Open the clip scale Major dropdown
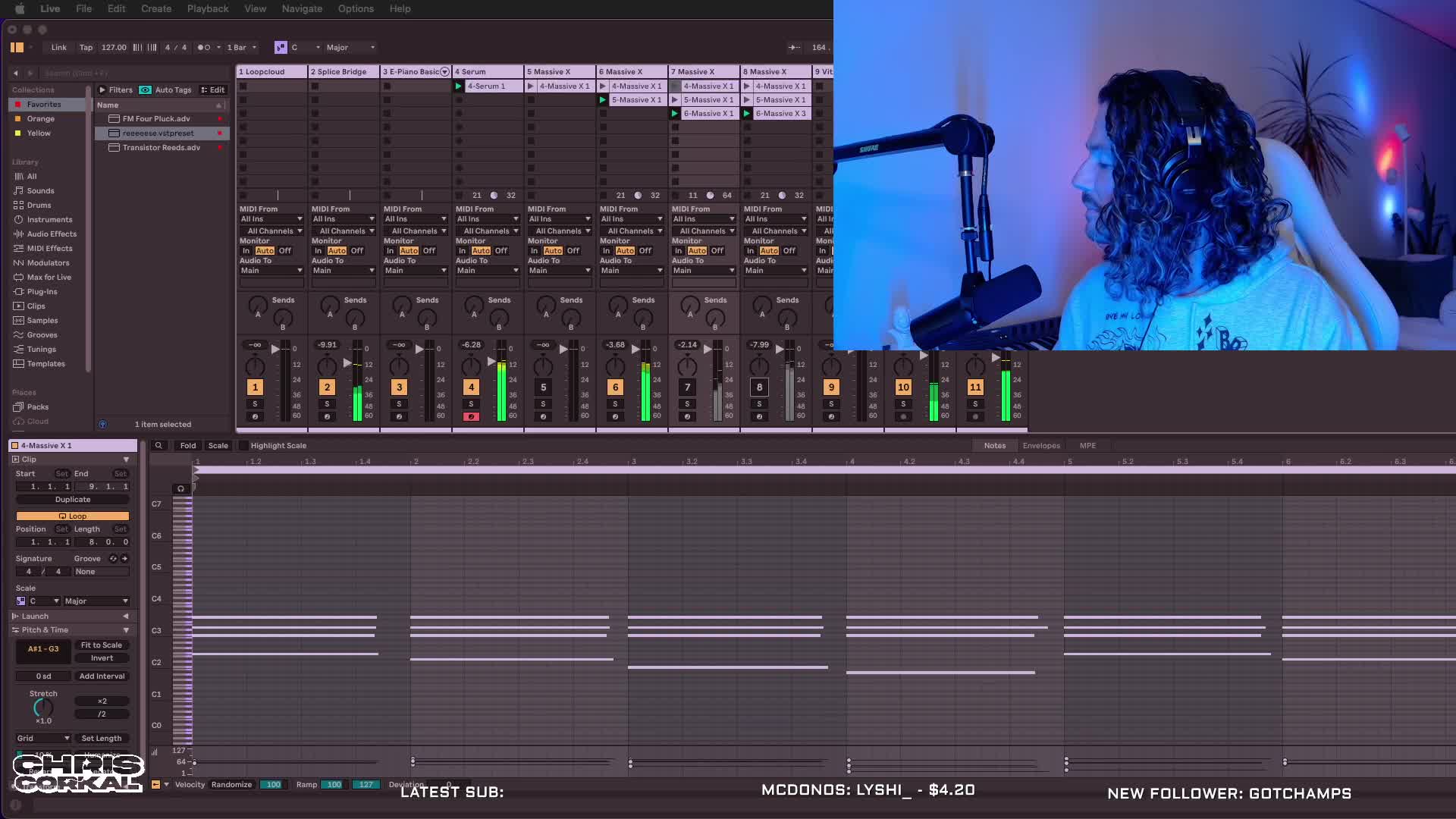The image size is (1456, 819). tap(96, 601)
